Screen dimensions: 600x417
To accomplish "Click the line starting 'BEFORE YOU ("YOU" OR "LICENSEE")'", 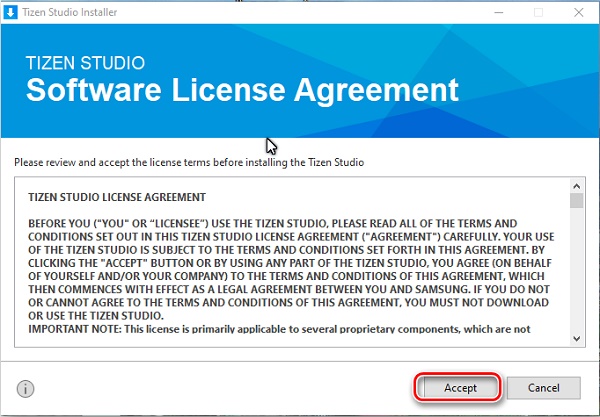I will click(x=272, y=223).
